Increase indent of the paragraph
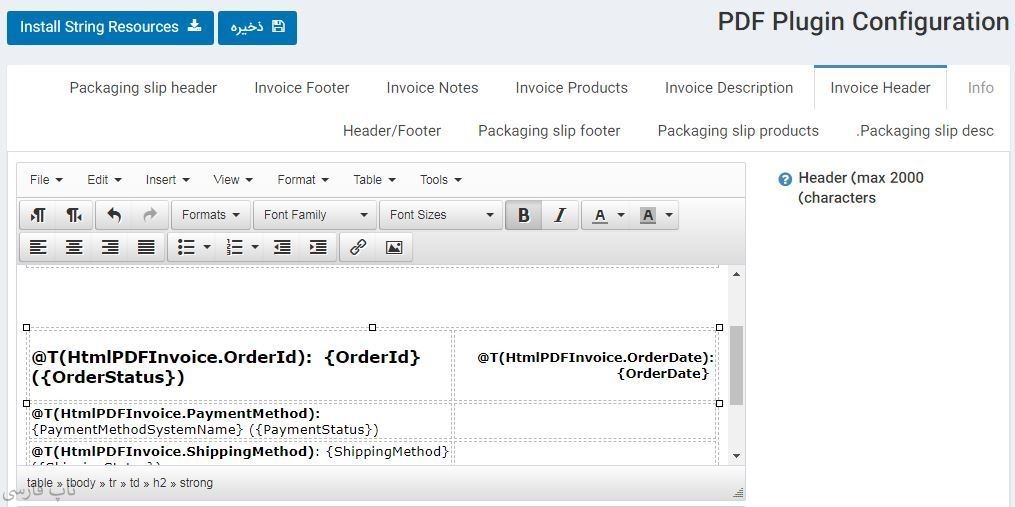 pos(318,247)
